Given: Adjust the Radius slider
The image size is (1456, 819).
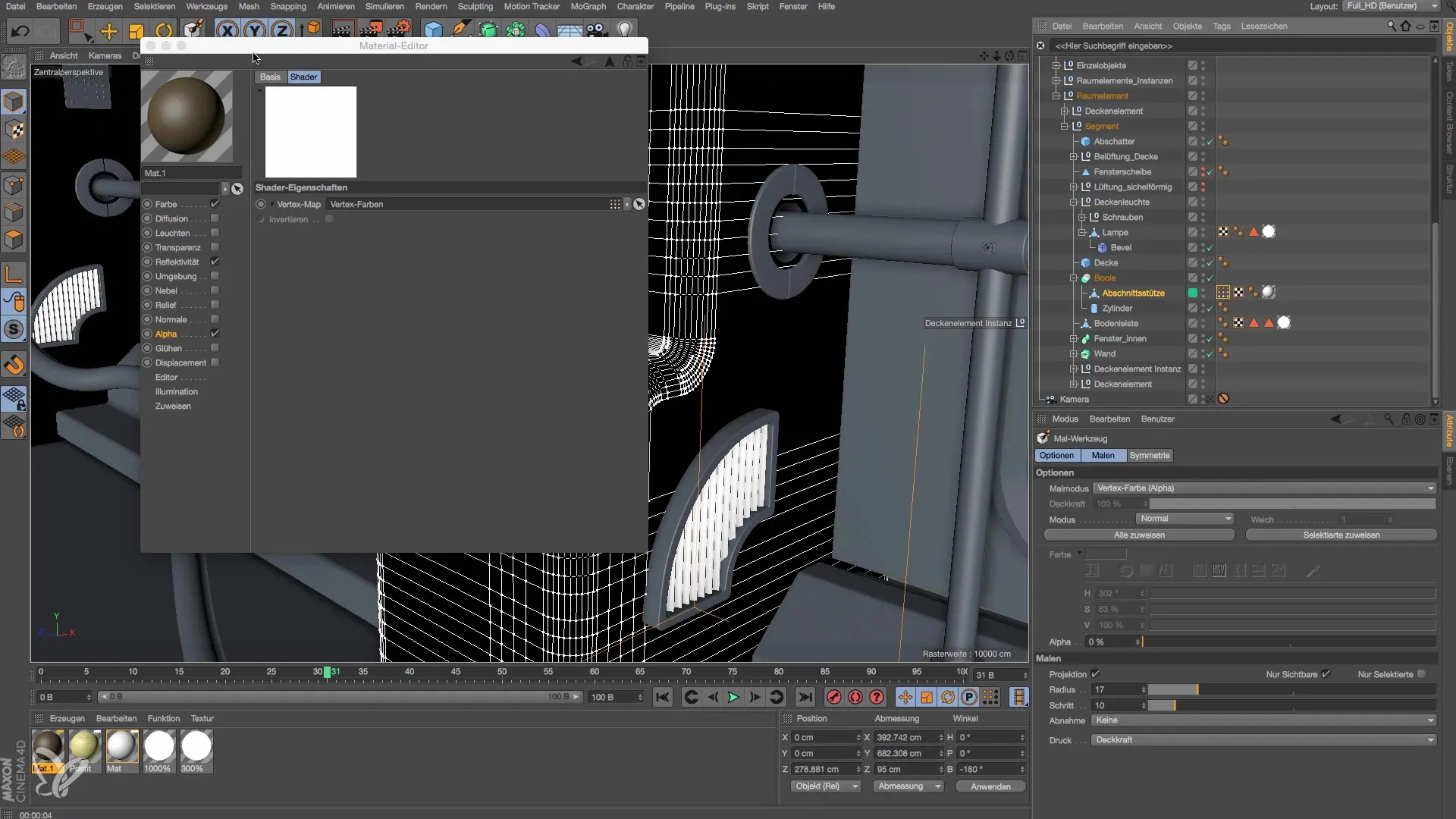Looking at the screenshot, I should tap(1291, 690).
